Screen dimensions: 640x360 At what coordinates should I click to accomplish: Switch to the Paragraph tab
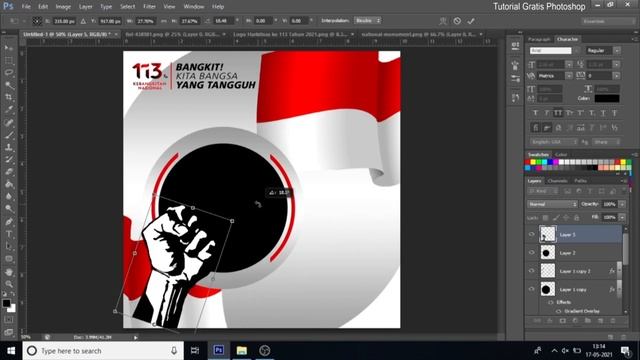pyautogui.click(x=539, y=39)
